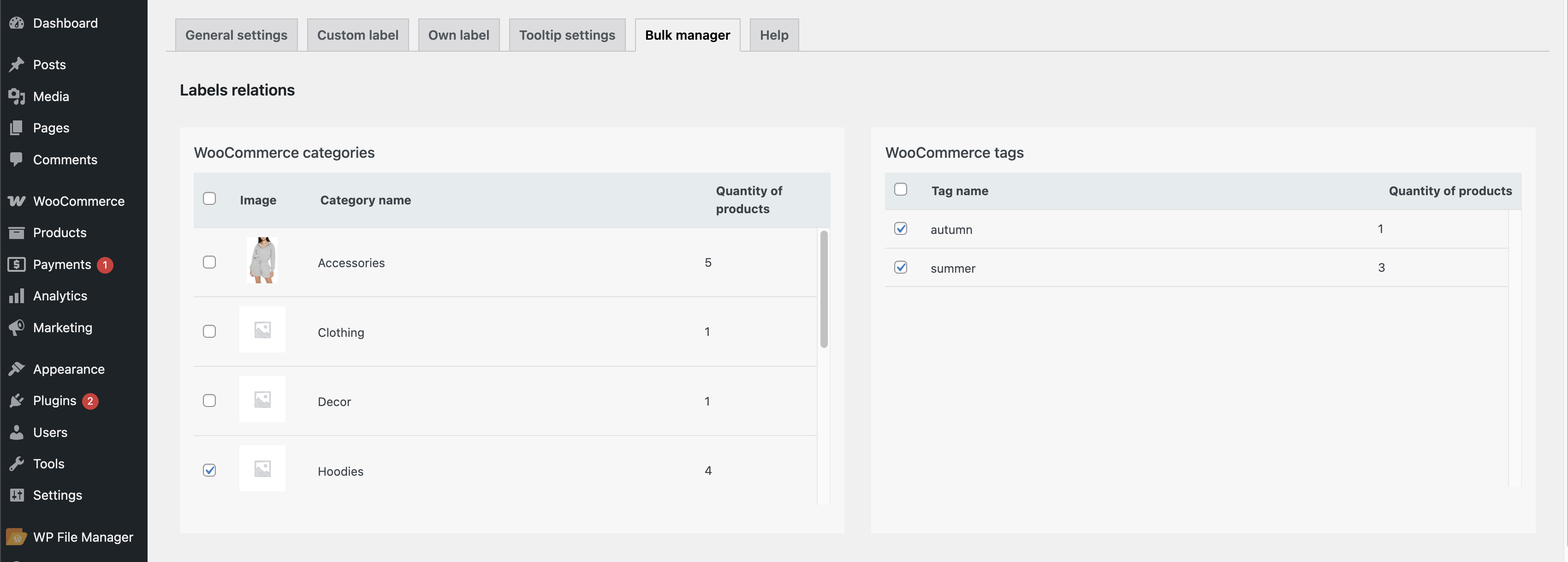Image resolution: width=1568 pixels, height=562 pixels.
Task: Click the Hoodies product quantity 4
Action: coord(708,470)
